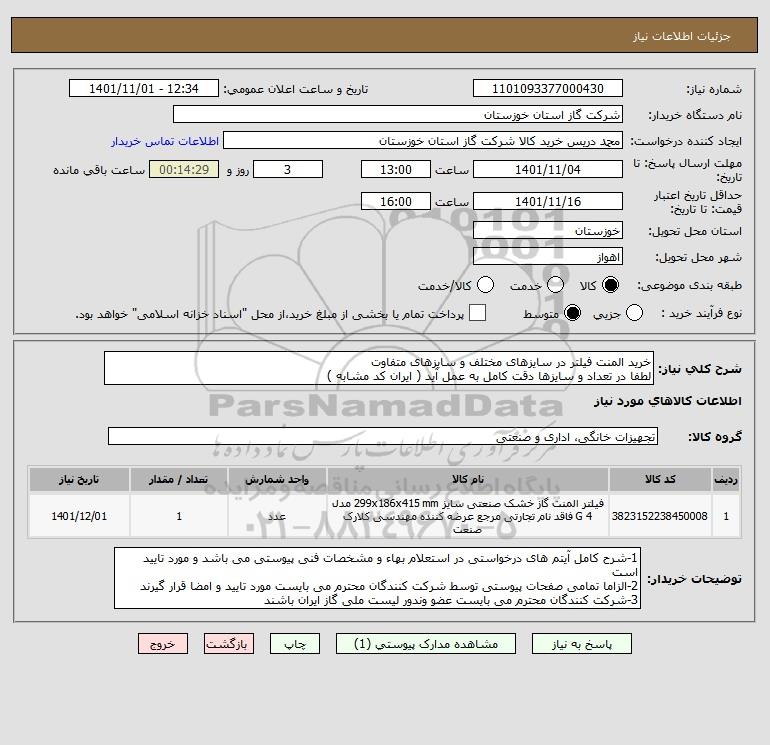Viewport: 770px width, 745px height.
Task: Click the تعداد / مقدار column header
Action: 179,479
